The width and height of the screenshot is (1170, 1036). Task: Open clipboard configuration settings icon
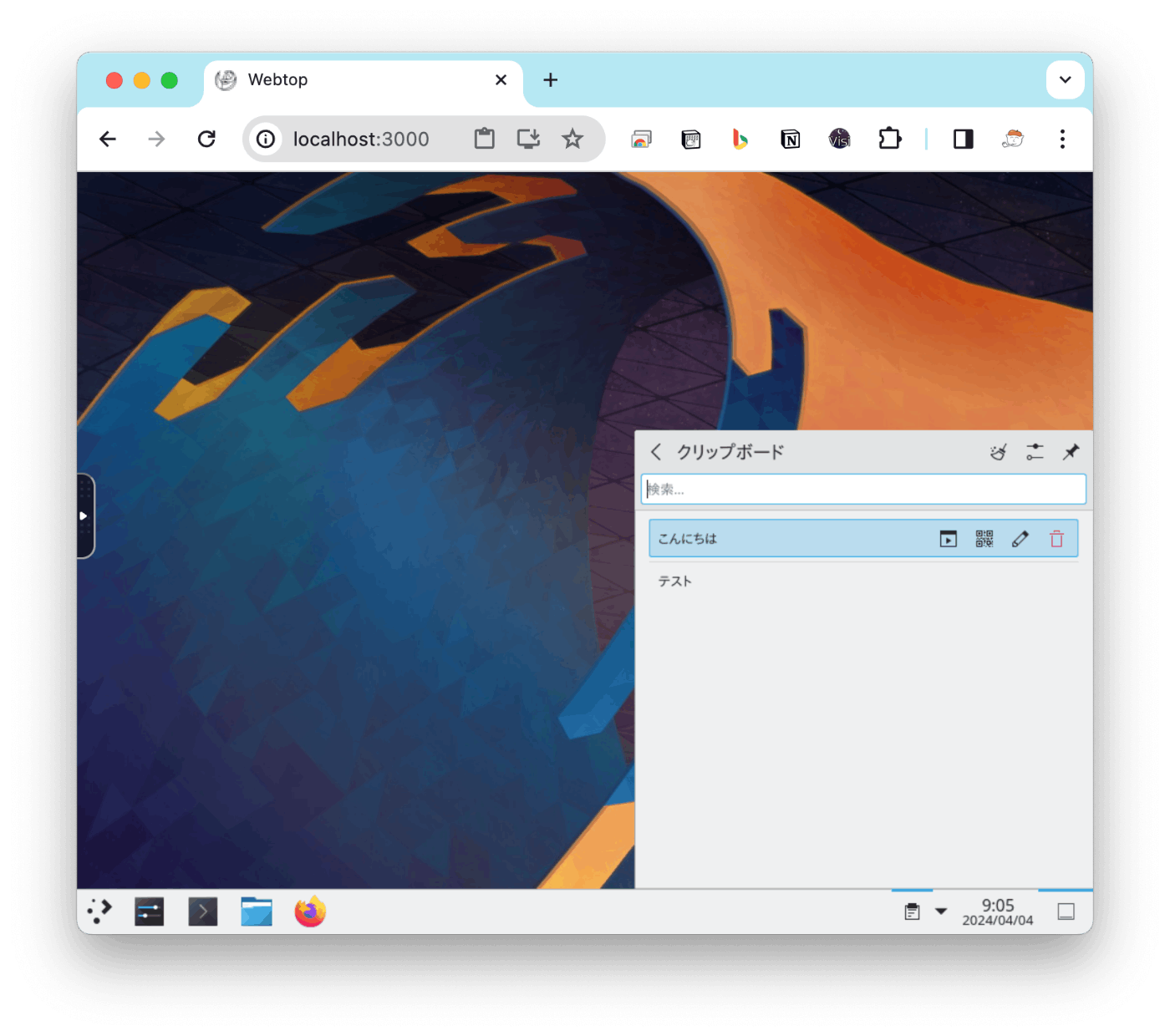(x=1035, y=452)
